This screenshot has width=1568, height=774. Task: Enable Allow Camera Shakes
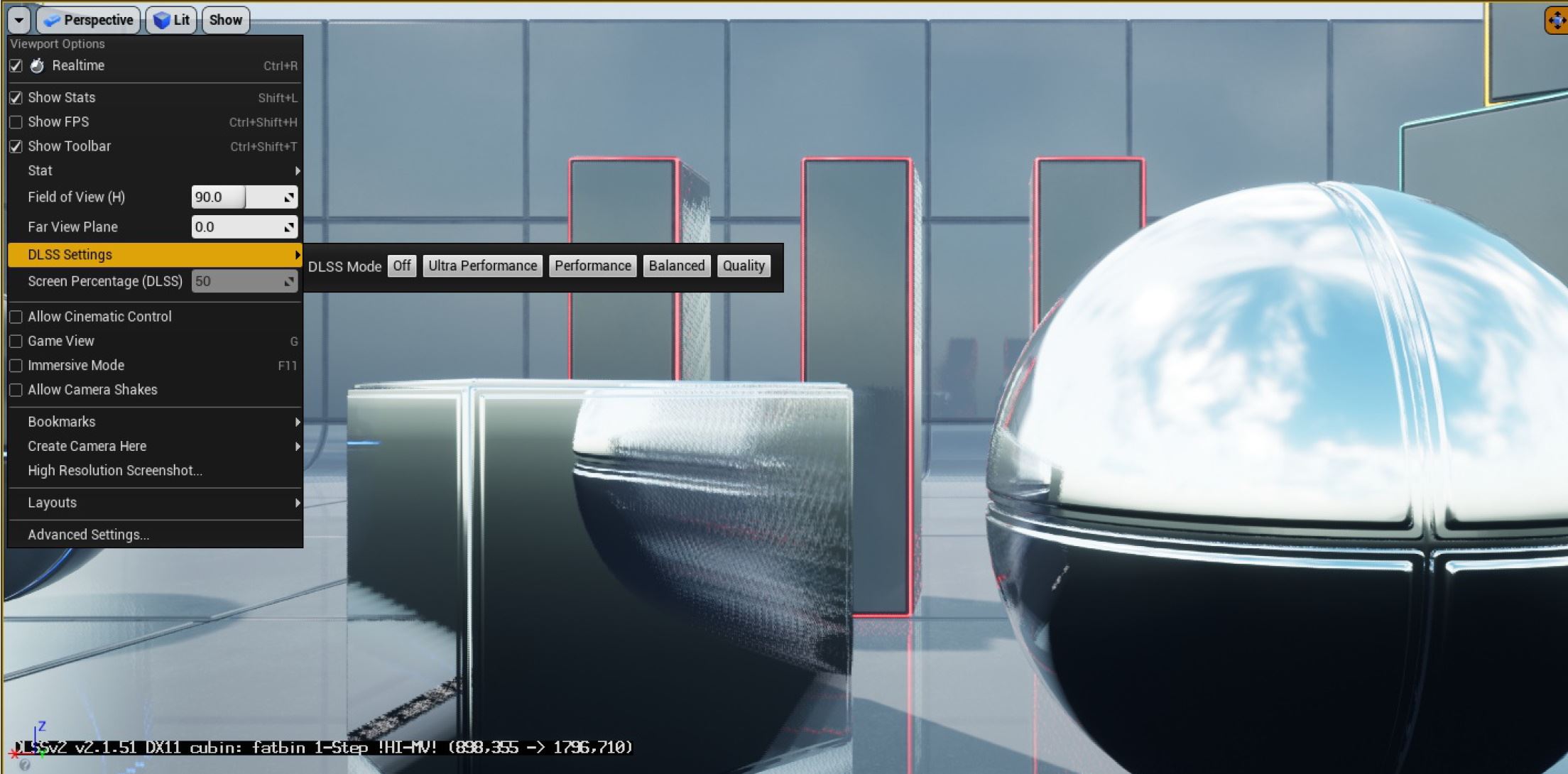coord(16,390)
